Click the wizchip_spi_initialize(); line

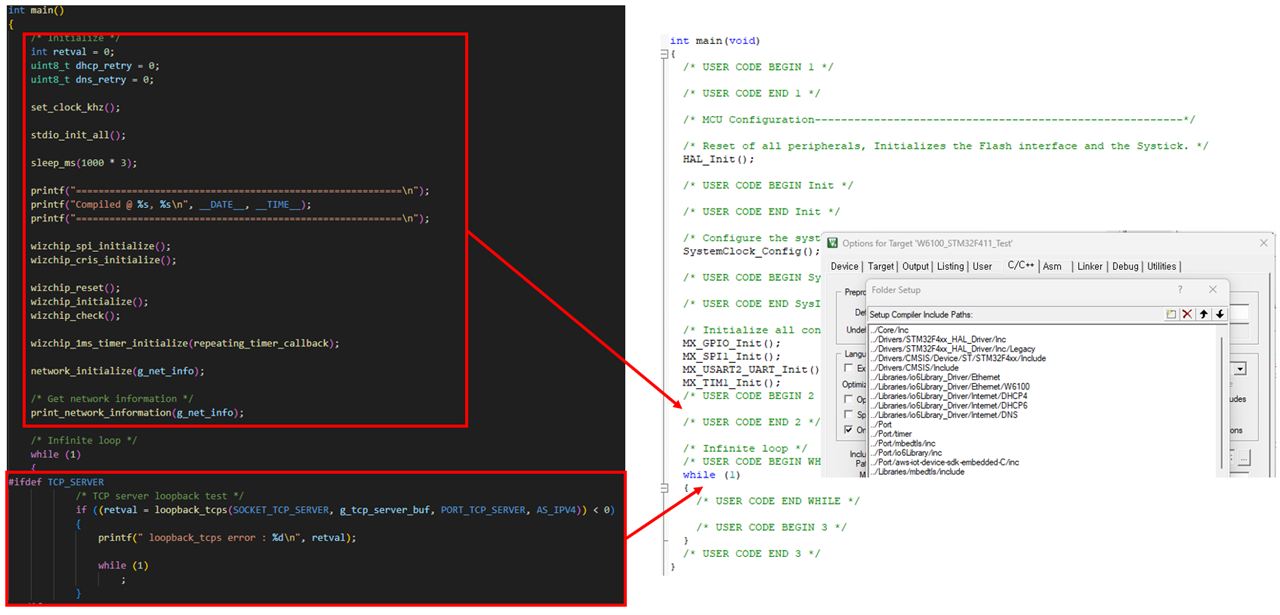(x=100, y=245)
